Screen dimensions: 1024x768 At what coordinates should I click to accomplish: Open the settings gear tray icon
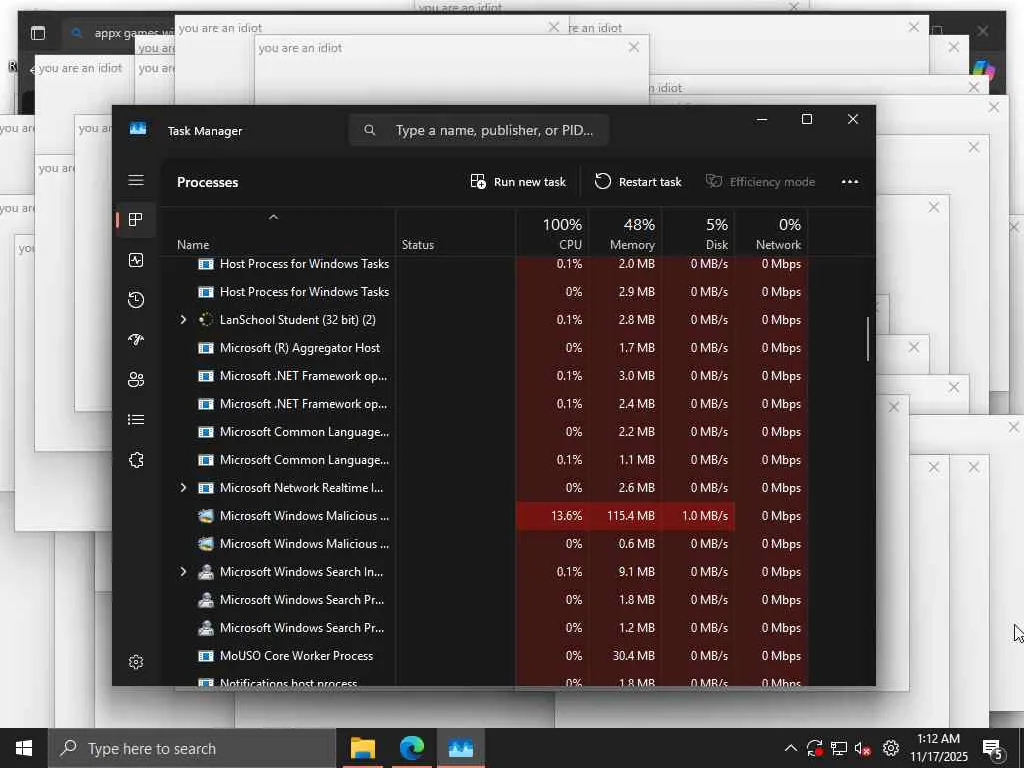point(891,748)
